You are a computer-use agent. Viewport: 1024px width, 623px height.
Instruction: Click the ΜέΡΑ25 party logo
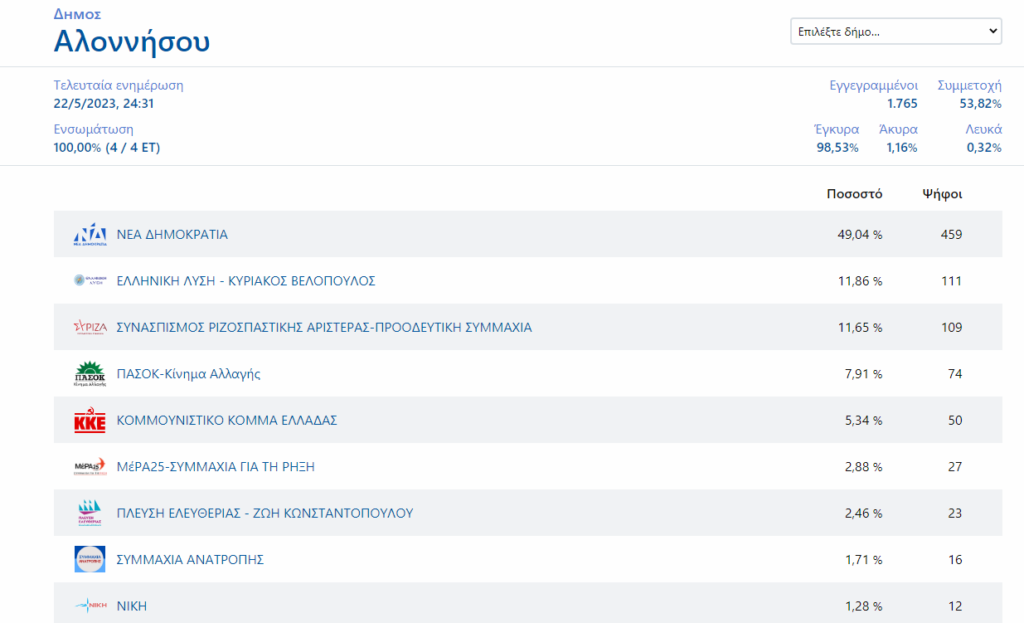(x=89, y=467)
